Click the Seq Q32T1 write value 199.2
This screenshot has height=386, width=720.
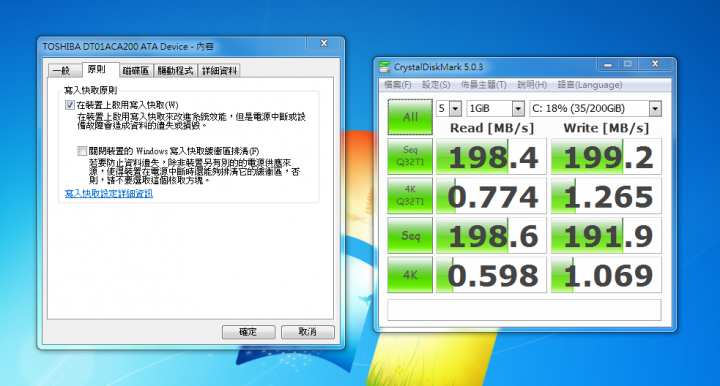pyautogui.click(x=606, y=157)
